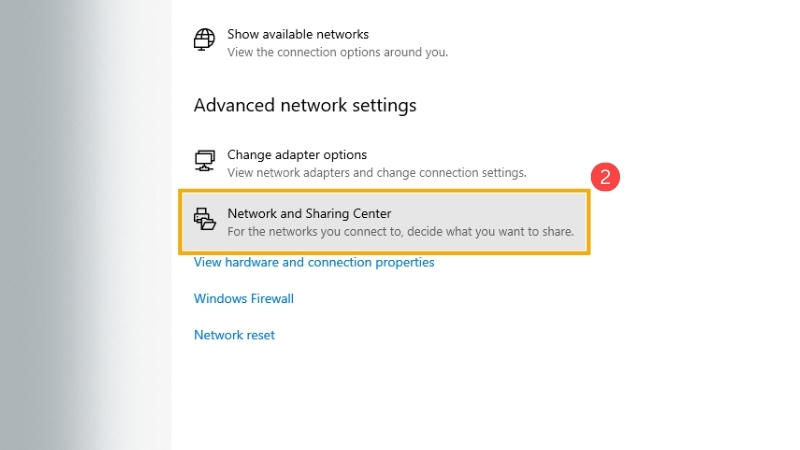
Task: Open View hardware and connection properties link
Action: pyautogui.click(x=314, y=262)
